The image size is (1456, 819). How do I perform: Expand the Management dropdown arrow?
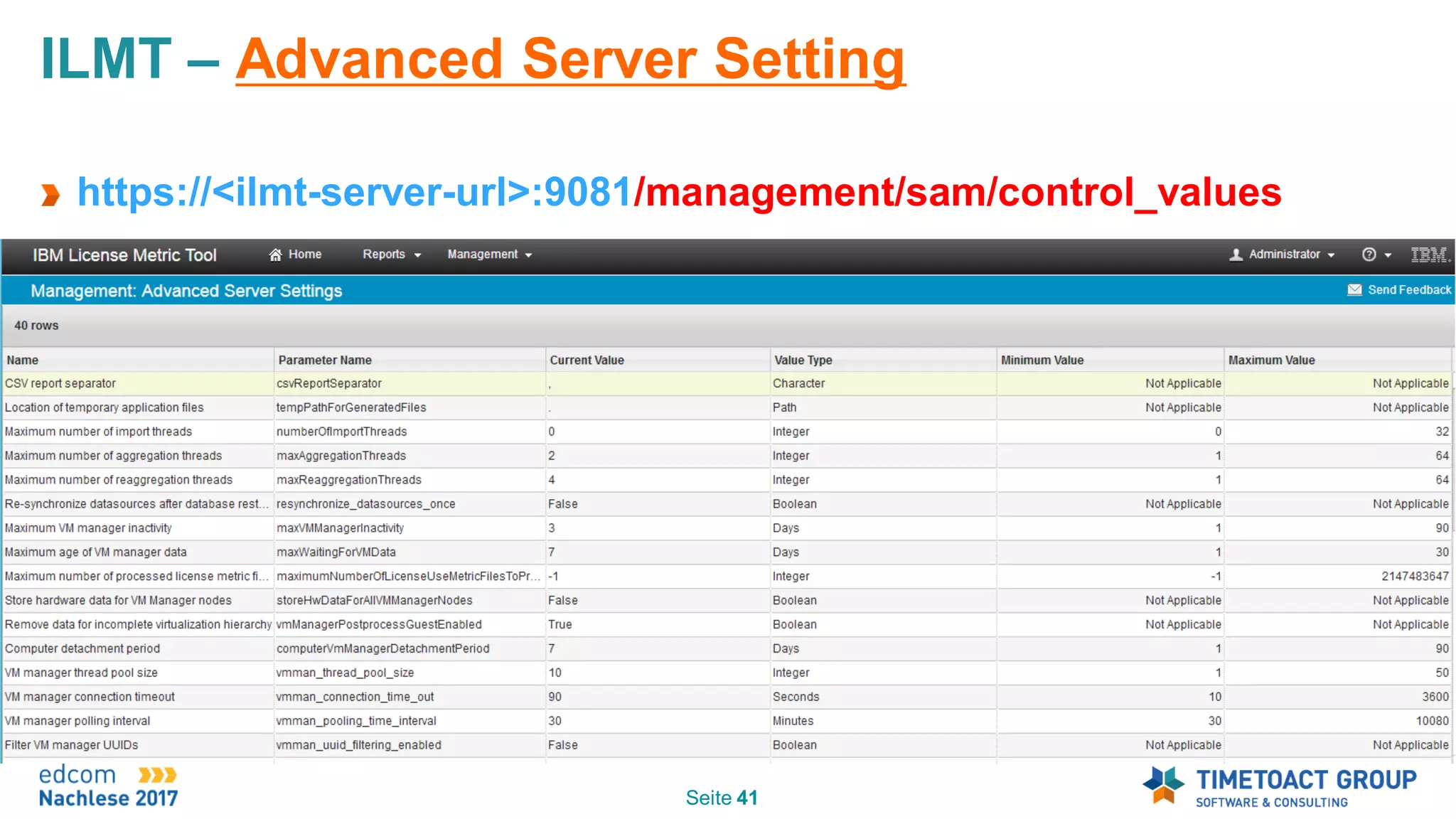(x=528, y=255)
